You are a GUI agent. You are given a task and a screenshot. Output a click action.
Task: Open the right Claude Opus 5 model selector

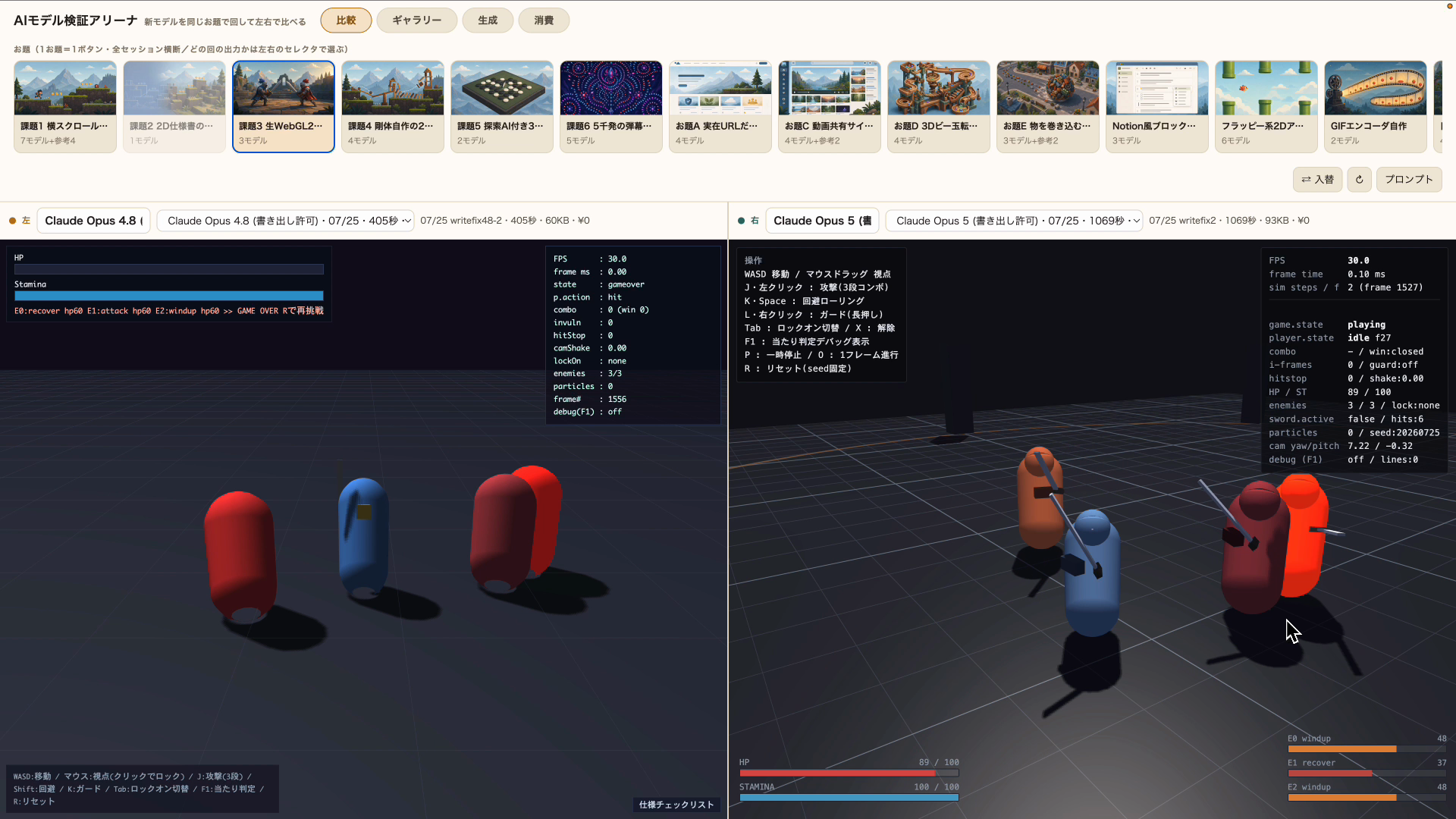(x=823, y=221)
